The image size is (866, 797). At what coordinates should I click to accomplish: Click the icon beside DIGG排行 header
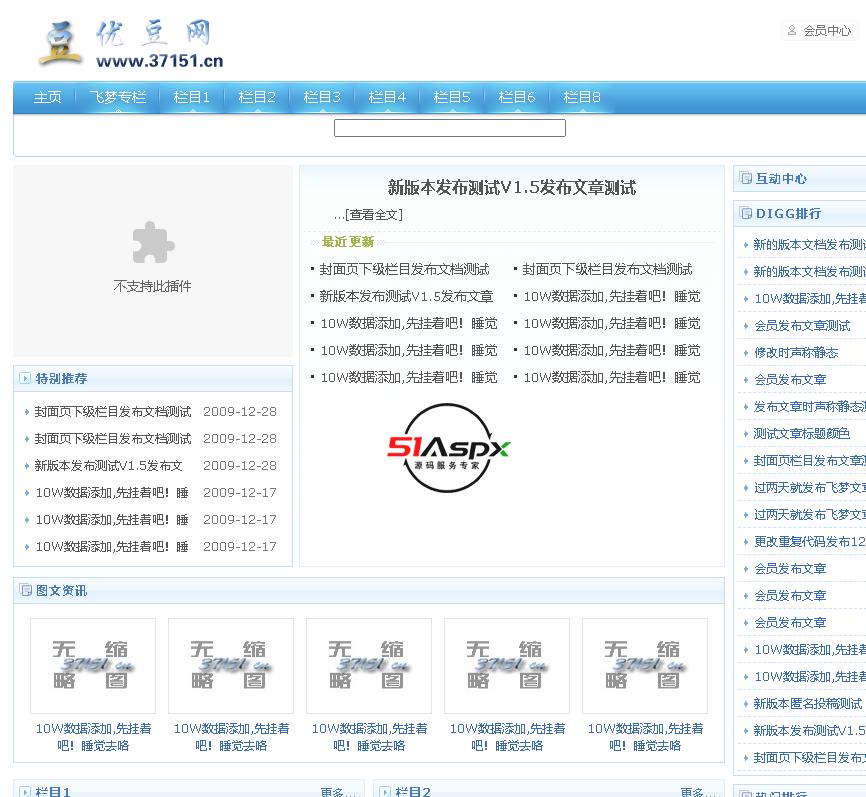[745, 213]
